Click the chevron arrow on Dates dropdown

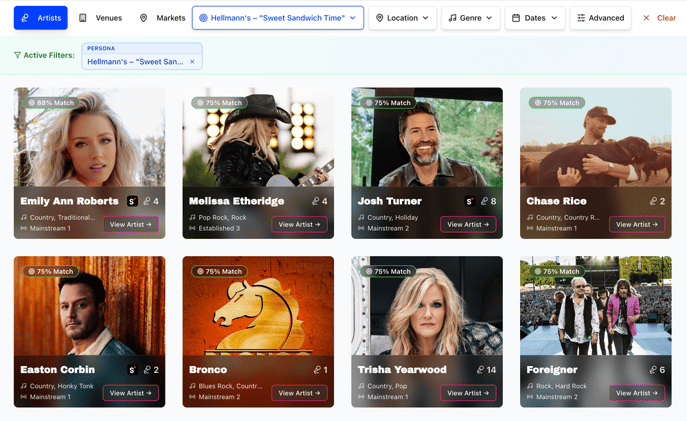554,18
